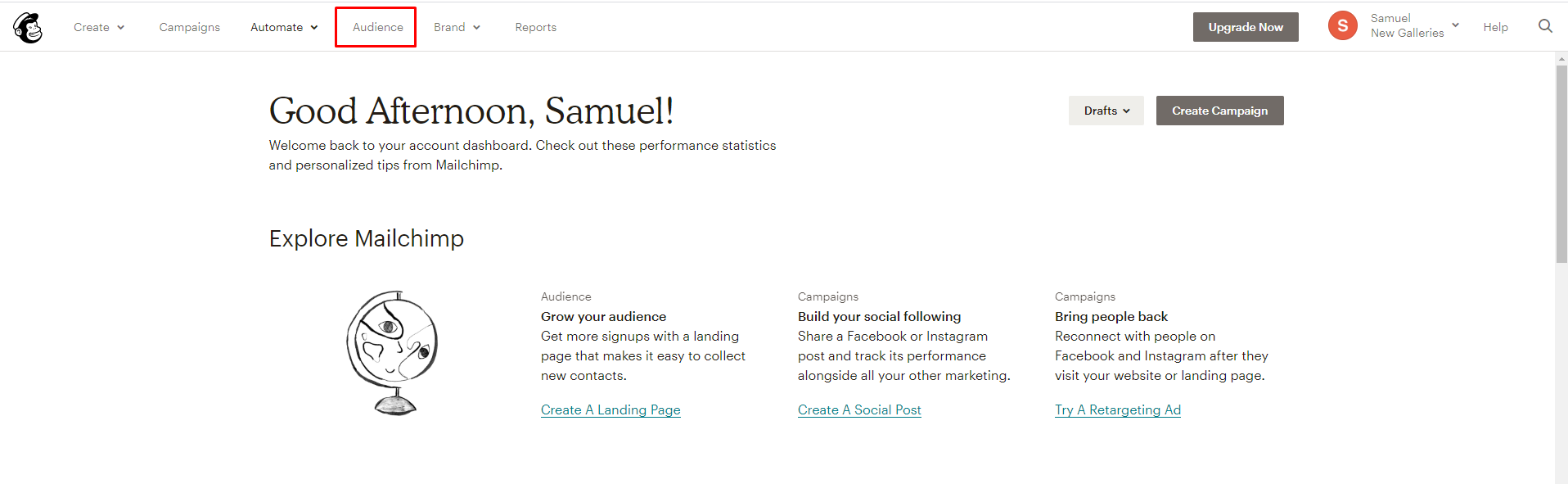Expand the Create menu dropdown
This screenshot has width=1568, height=484.
coord(99,27)
